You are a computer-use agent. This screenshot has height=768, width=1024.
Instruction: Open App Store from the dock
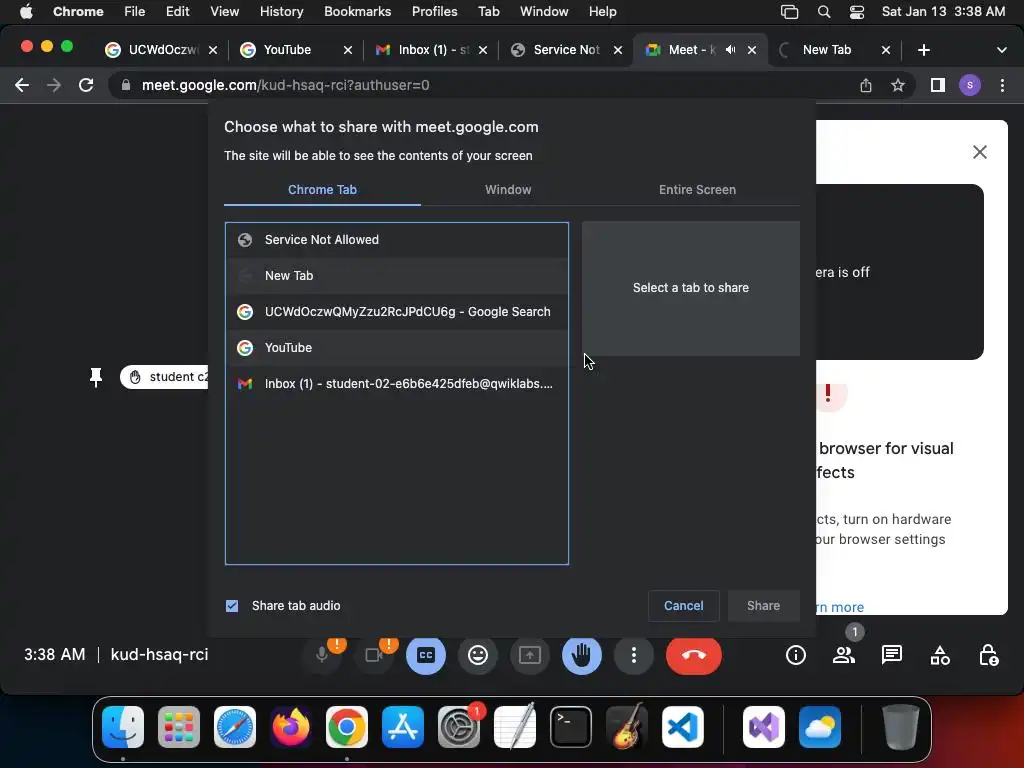pos(403,727)
